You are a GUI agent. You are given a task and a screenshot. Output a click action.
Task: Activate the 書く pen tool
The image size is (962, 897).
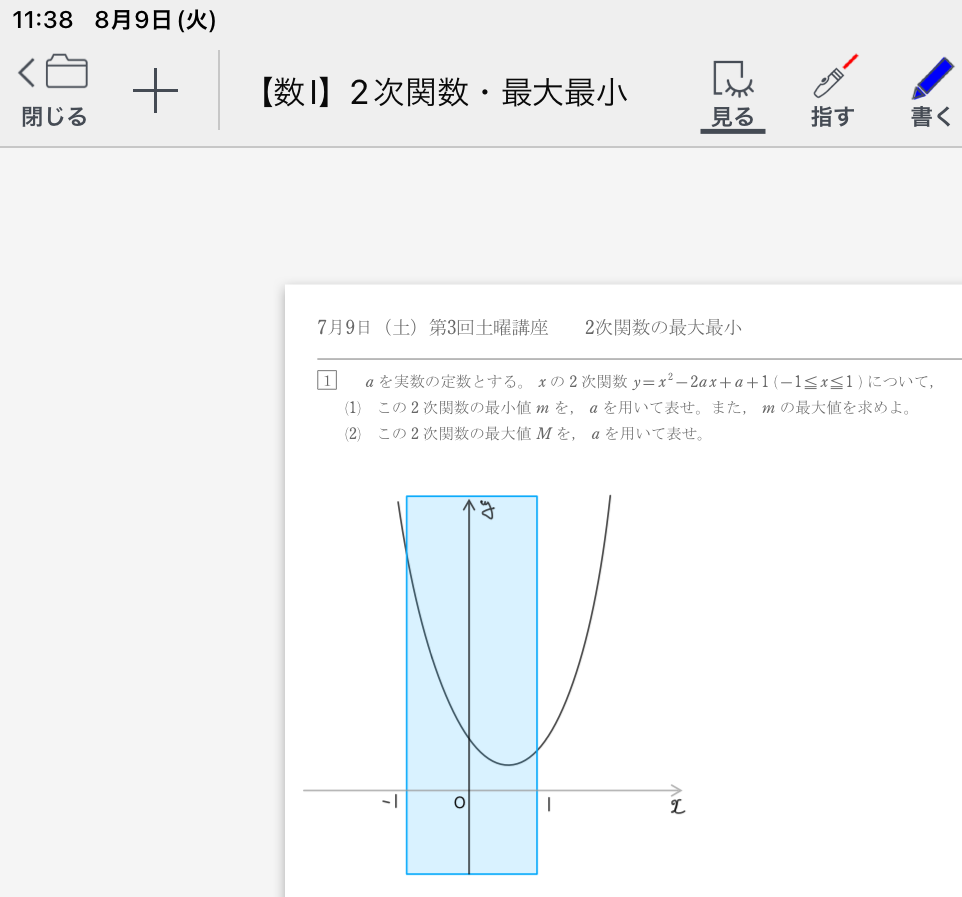(x=932, y=92)
